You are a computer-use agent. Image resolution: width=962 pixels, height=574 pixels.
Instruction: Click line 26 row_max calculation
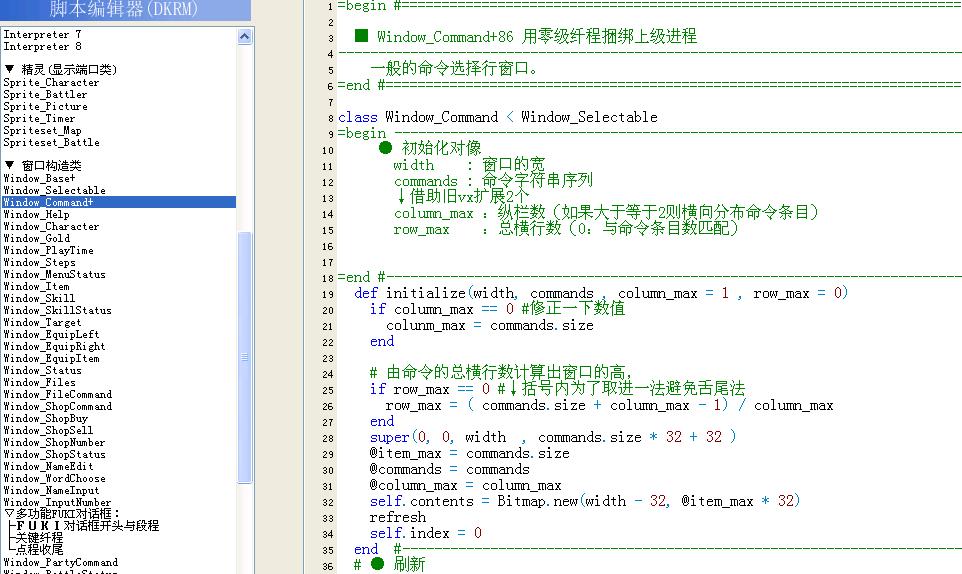609,405
